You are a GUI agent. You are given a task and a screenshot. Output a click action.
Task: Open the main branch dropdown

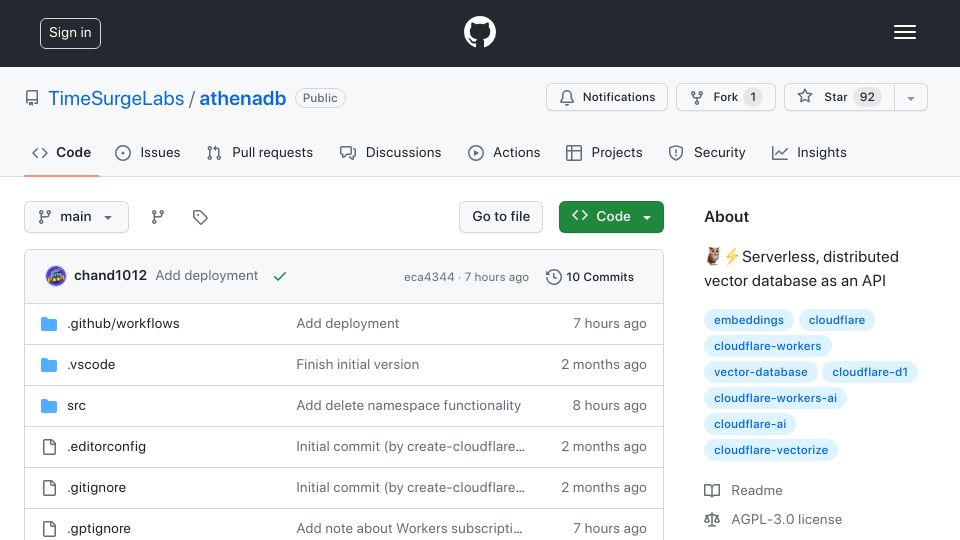(77, 217)
